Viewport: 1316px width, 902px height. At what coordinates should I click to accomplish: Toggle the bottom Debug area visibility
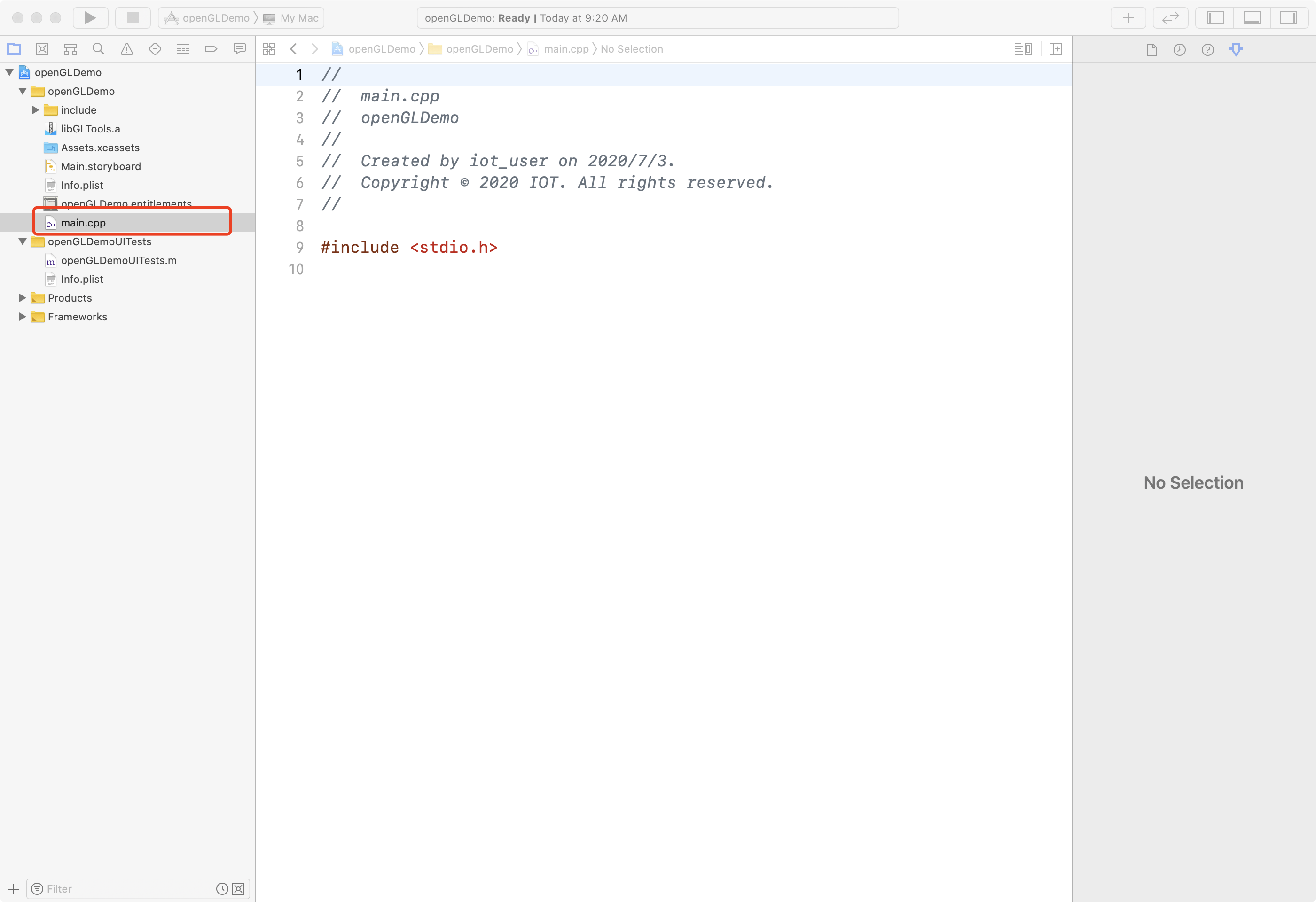pyautogui.click(x=1252, y=17)
